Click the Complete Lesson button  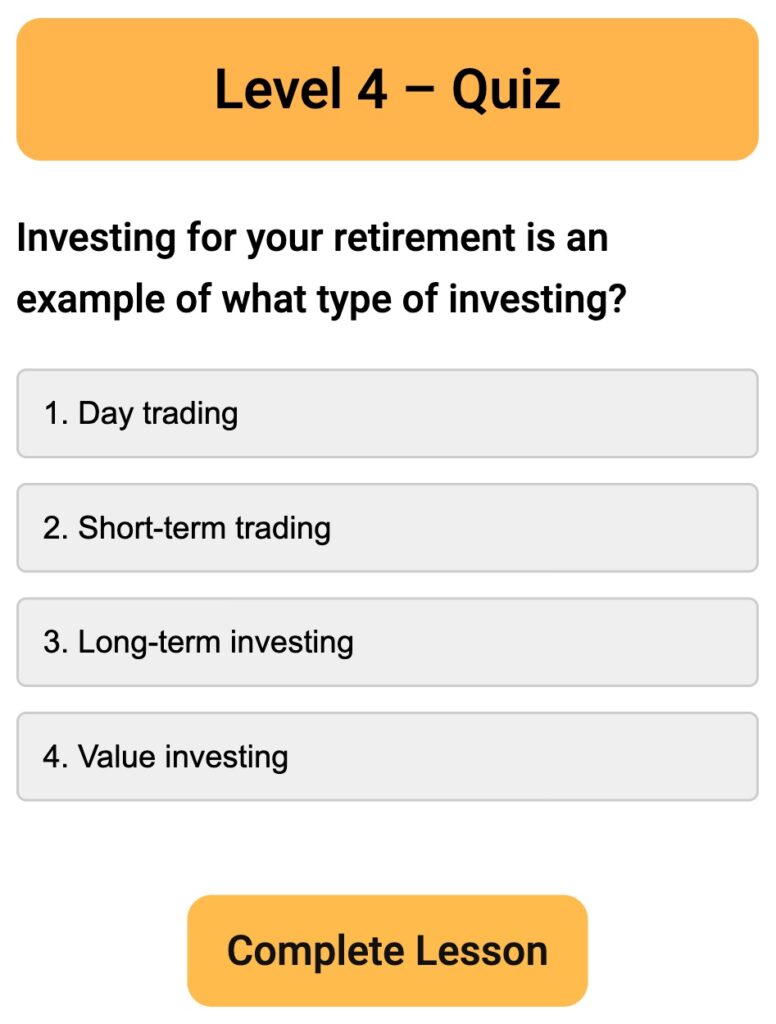(x=387, y=950)
